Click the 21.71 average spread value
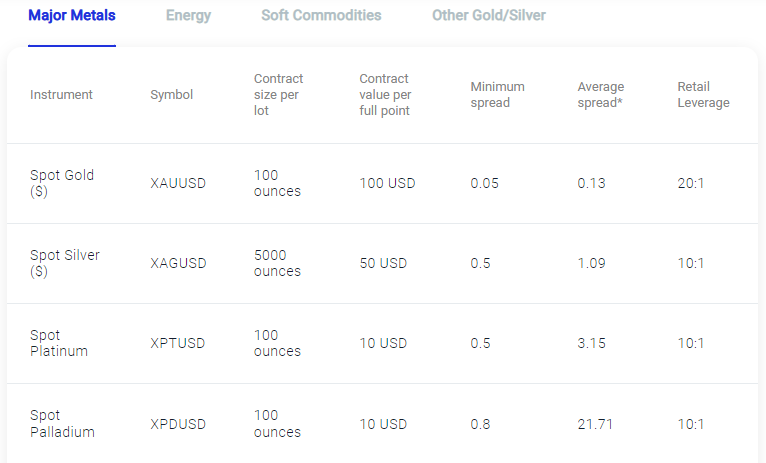Screen dimensions: 766x463 click(x=595, y=424)
